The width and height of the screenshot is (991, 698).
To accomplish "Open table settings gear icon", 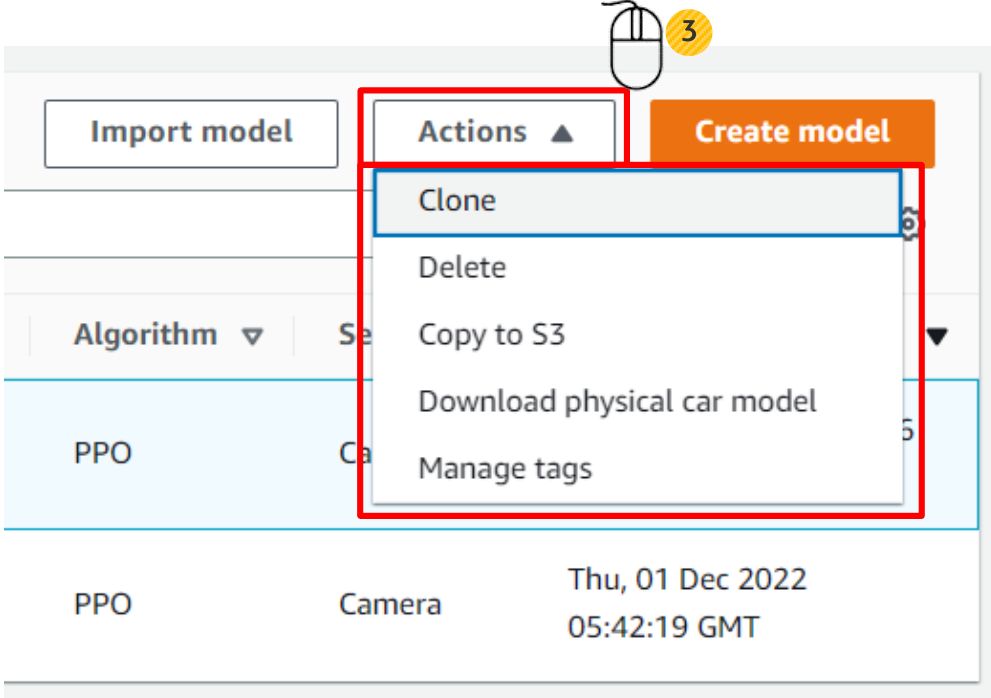I will (x=910, y=224).
